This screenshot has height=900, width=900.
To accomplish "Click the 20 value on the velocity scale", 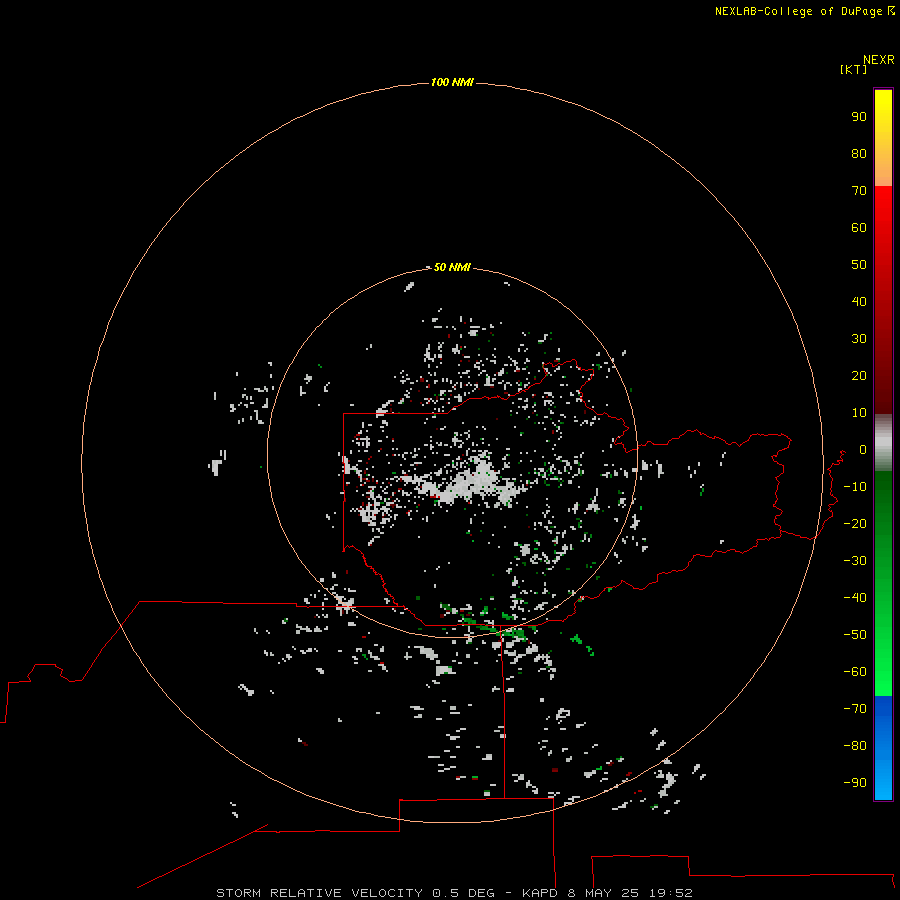I will (859, 376).
